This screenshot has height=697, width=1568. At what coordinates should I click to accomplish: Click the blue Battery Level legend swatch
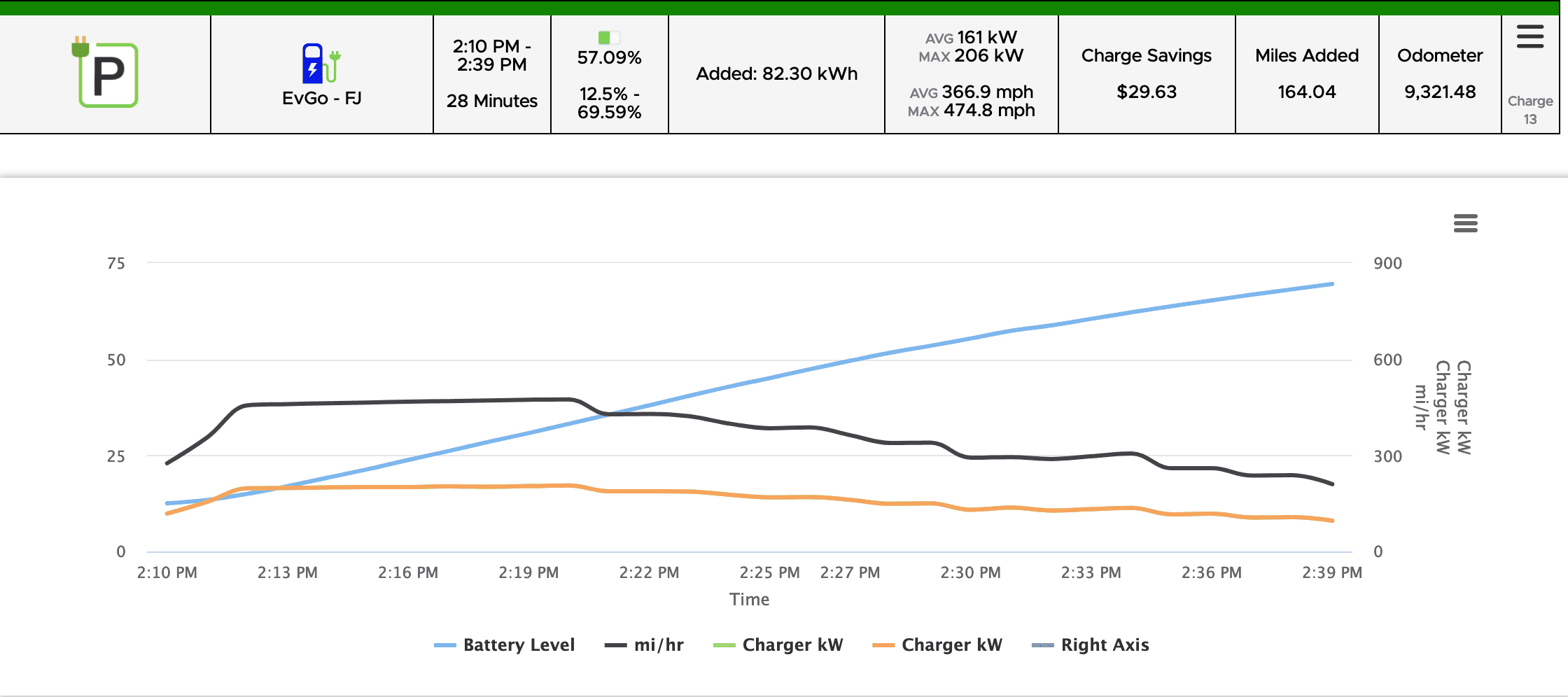[x=445, y=645]
